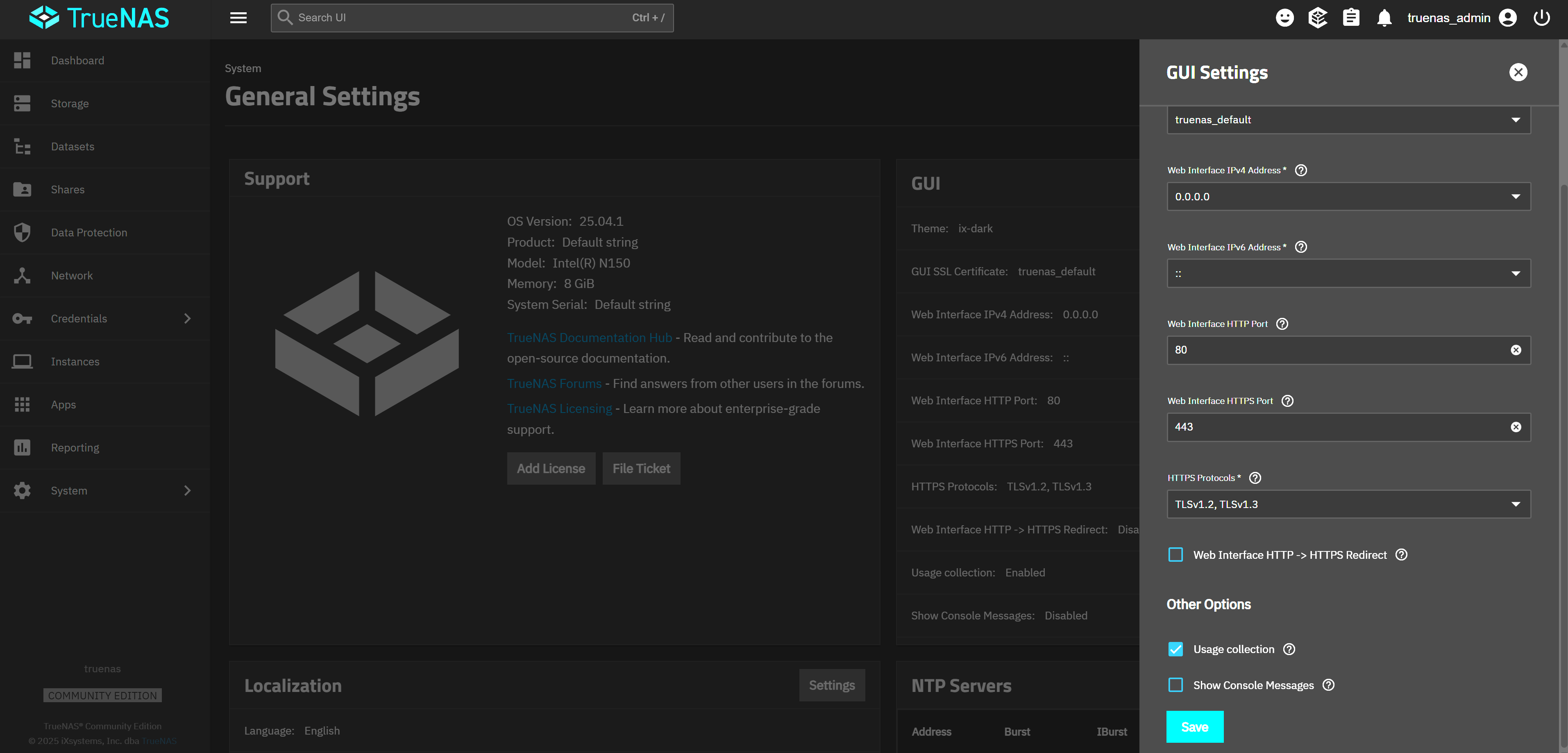Click the TrueCommand status icon
This screenshot has height=753, width=1568.
pos(1317,18)
